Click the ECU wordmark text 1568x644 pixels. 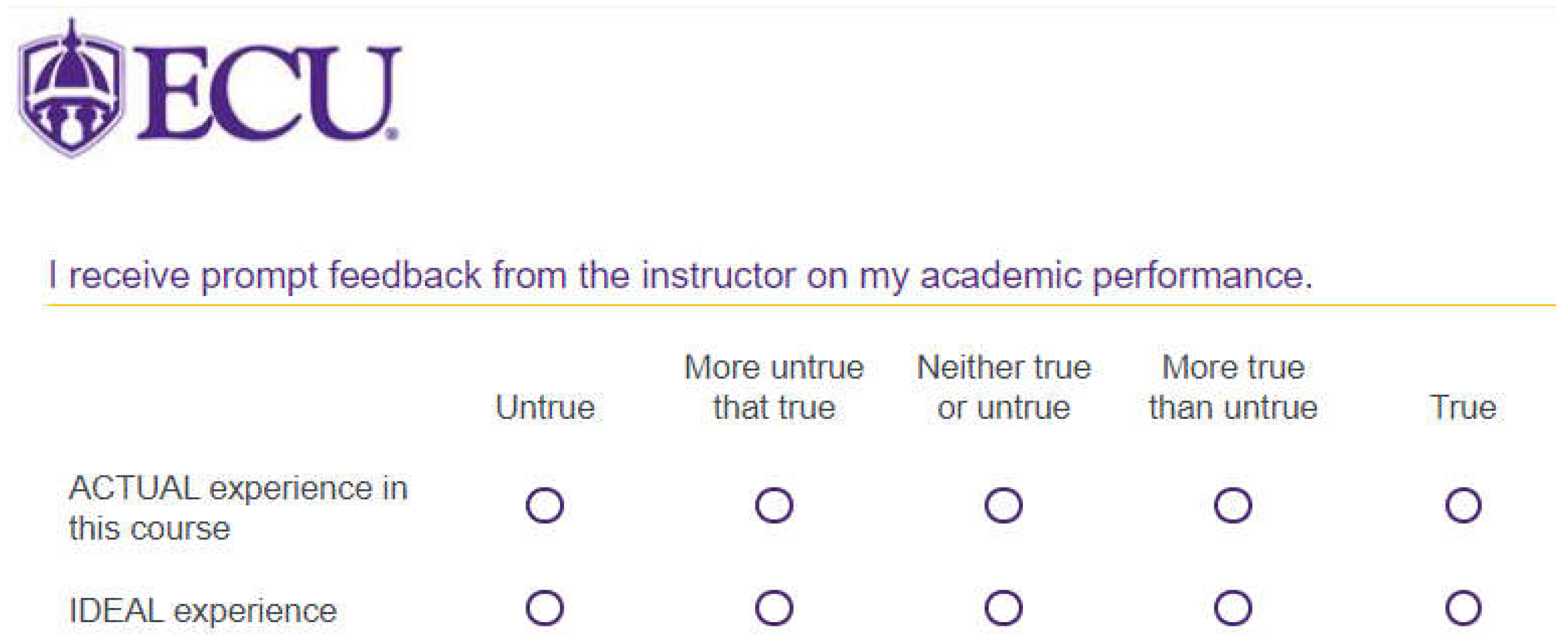coord(268,93)
